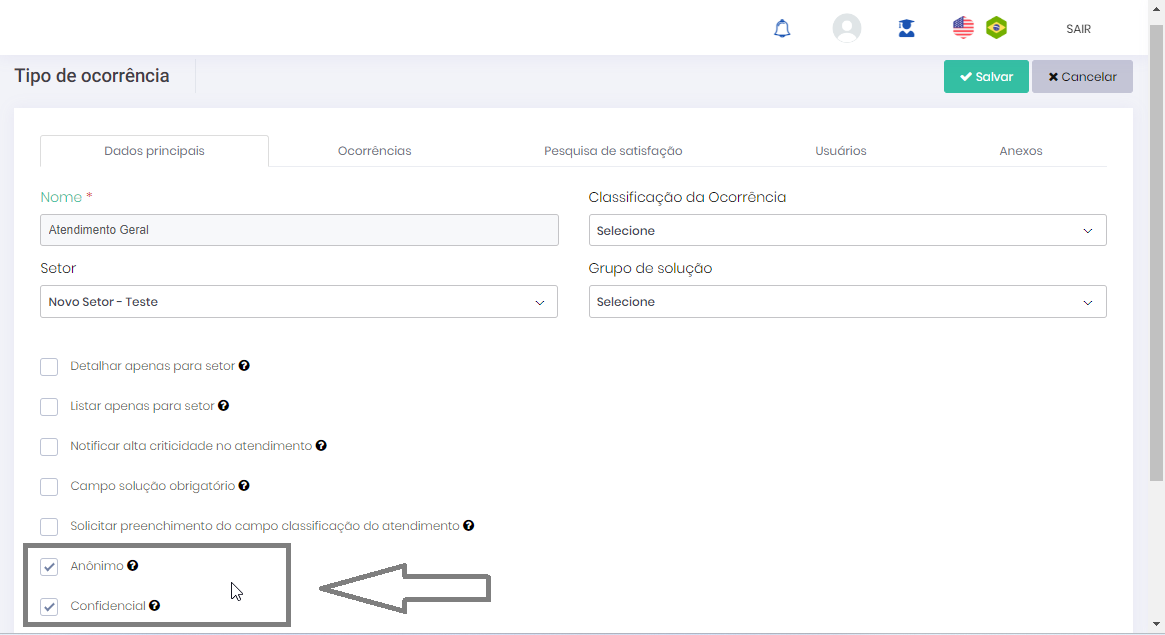Screen dimensions: 1165x635
Task: Open the Pesquisa de satisfação tab
Action: (x=613, y=151)
